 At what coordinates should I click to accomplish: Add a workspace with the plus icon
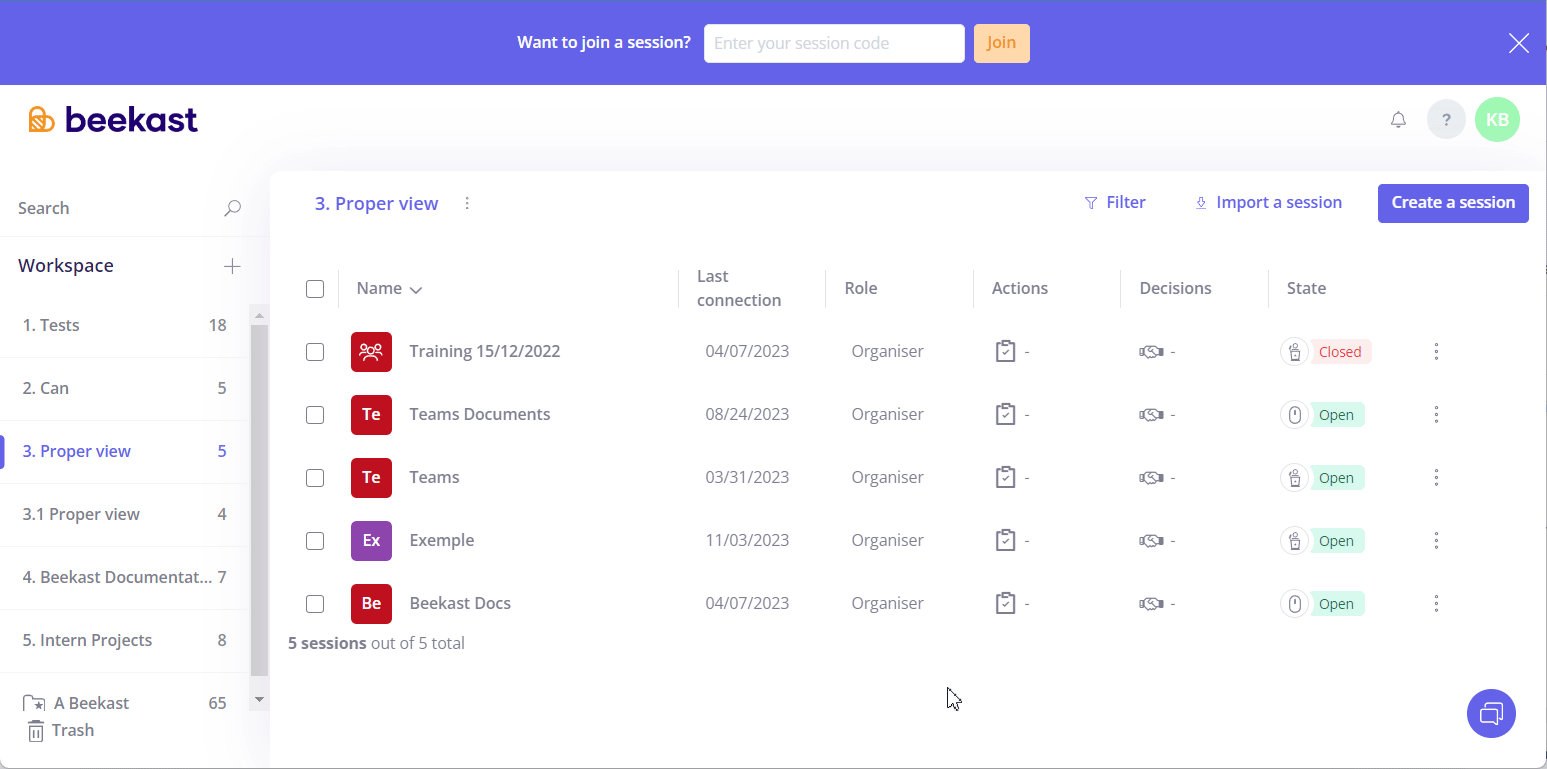pyautogui.click(x=232, y=266)
